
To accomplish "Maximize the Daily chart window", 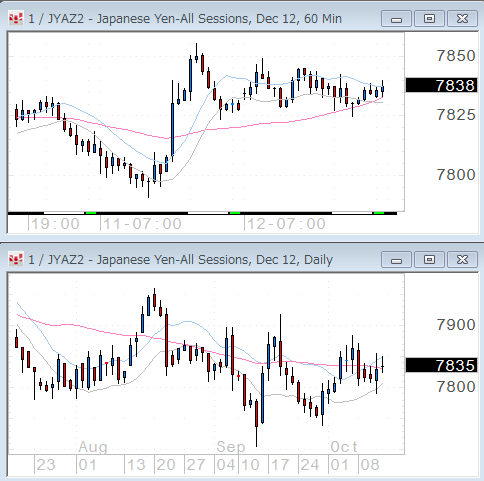I will (x=429, y=260).
